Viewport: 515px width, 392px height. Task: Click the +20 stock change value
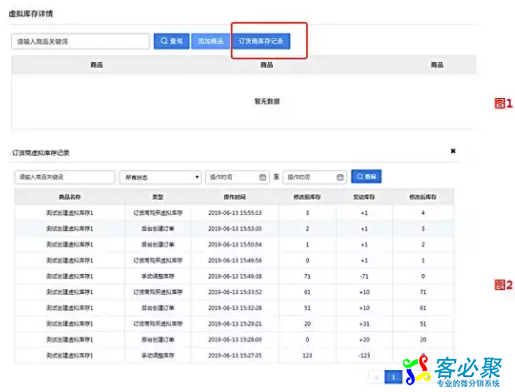364,339
